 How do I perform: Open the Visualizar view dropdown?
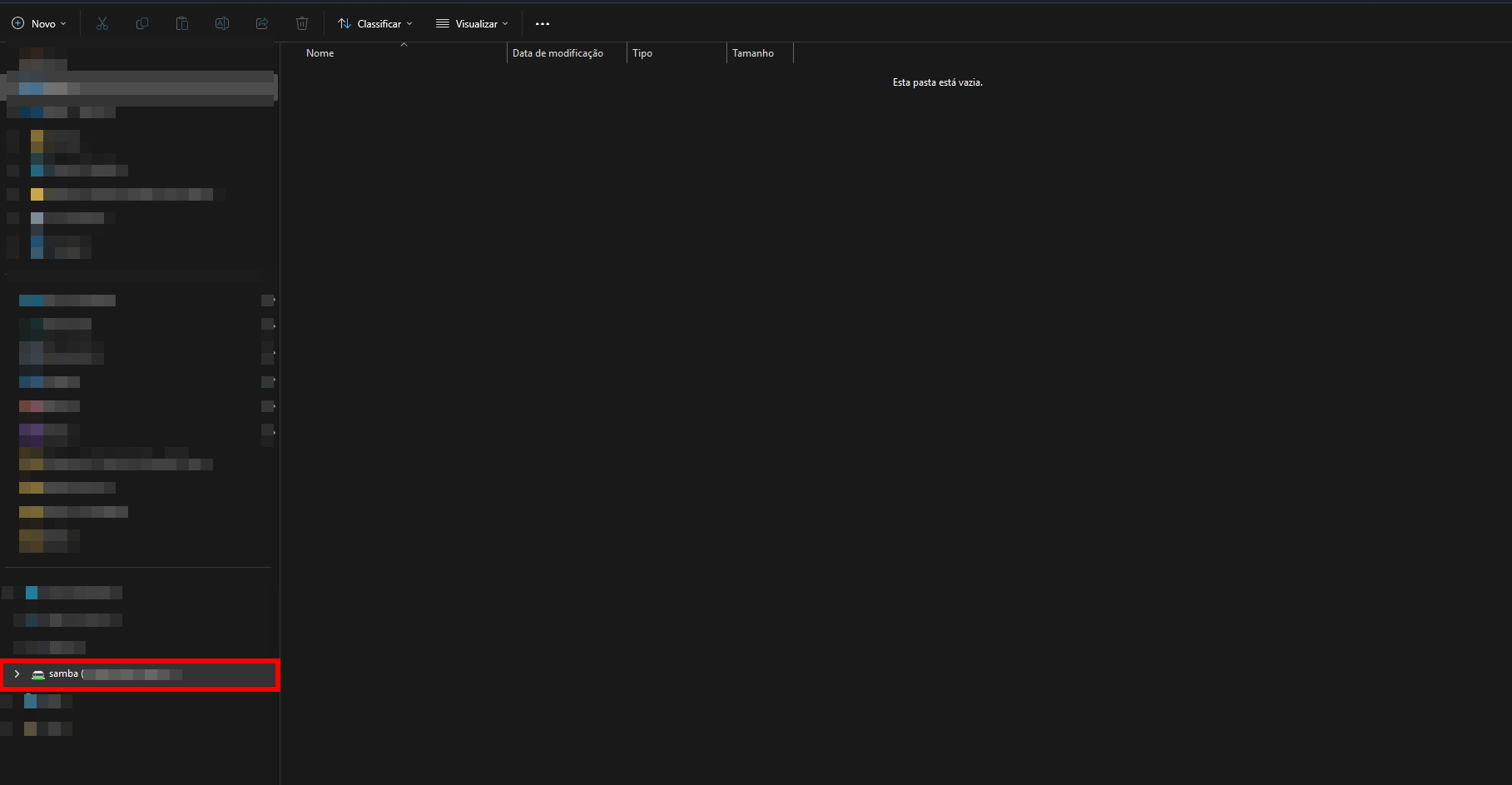tap(472, 23)
